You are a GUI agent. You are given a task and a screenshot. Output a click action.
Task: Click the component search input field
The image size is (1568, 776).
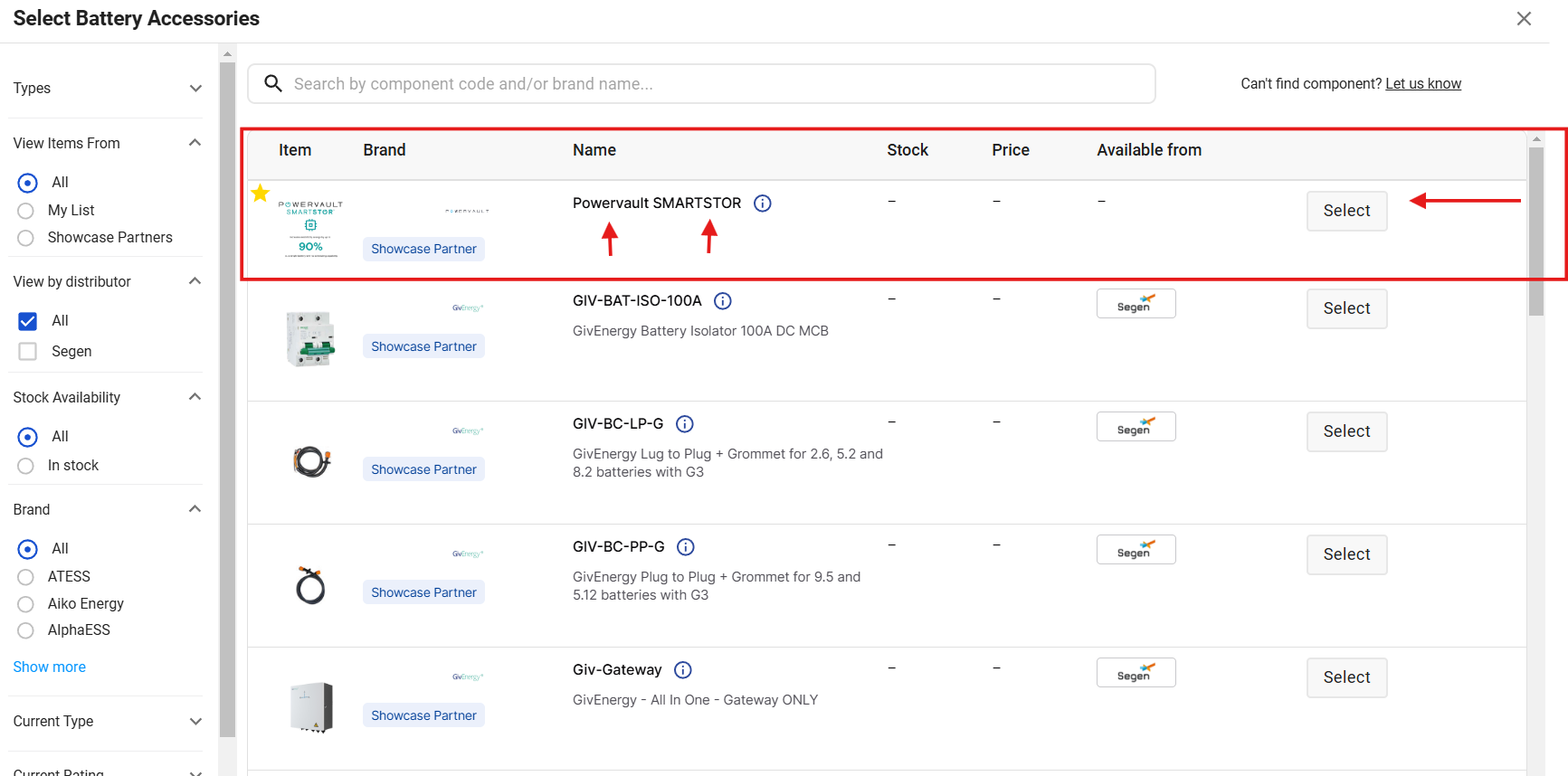[x=701, y=83]
